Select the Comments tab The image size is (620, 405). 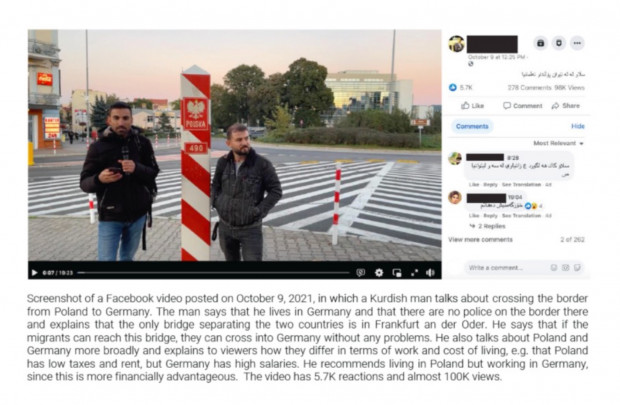click(x=472, y=126)
